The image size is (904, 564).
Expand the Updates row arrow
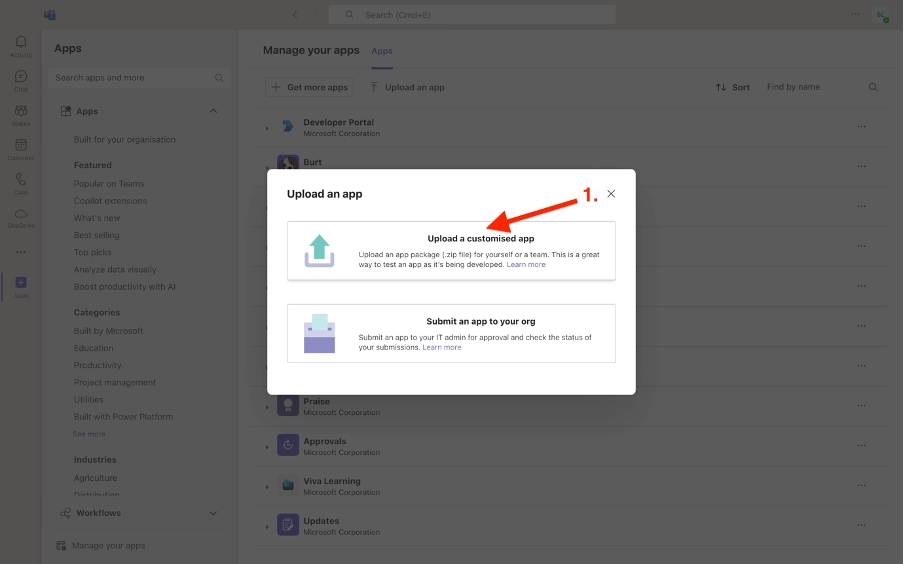tap(267, 527)
